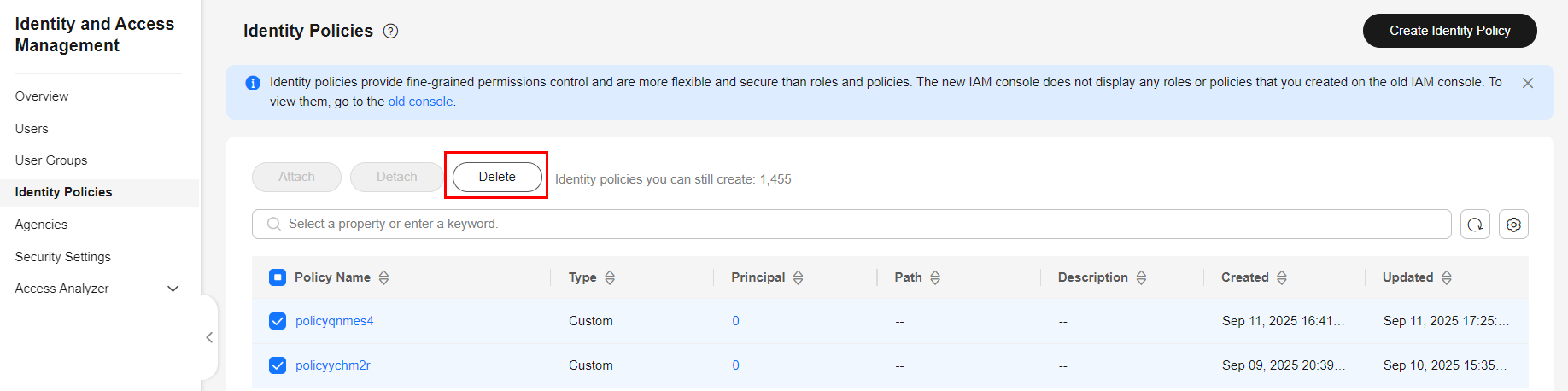The height and width of the screenshot is (391, 1568).
Task: Sort by Path column arrows
Action: click(x=935, y=277)
